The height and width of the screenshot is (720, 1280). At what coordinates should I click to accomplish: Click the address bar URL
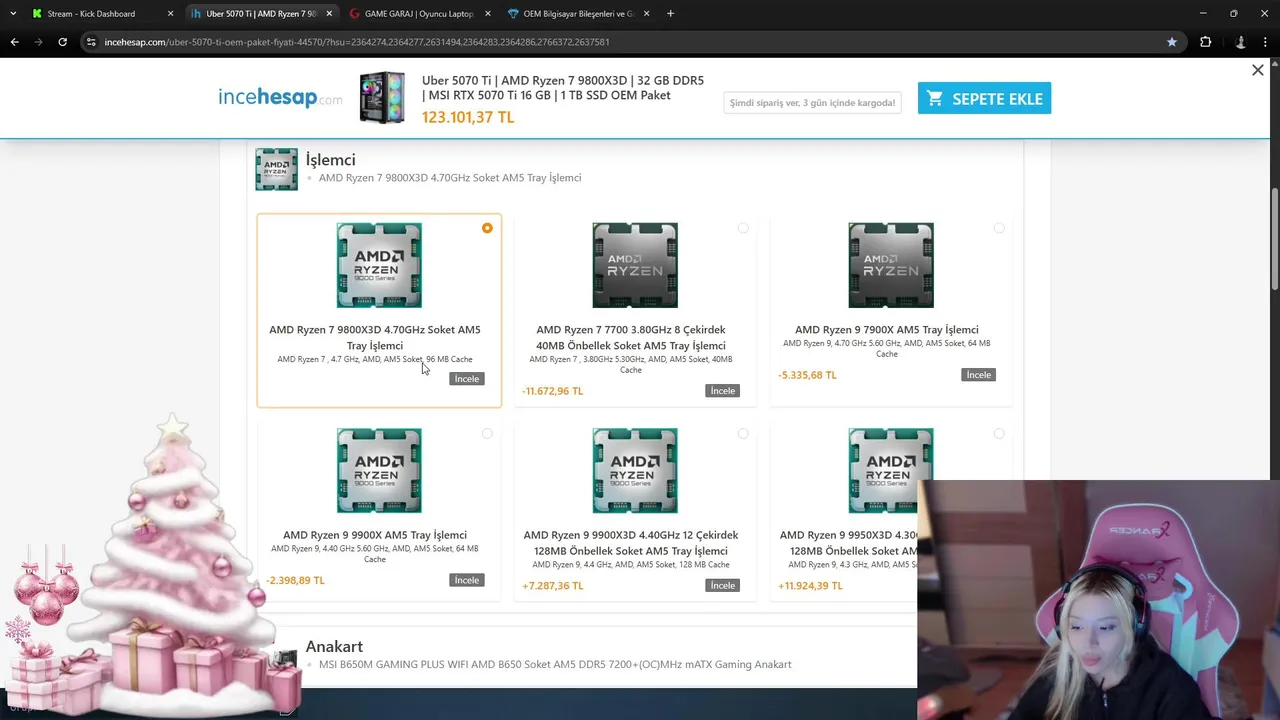[357, 42]
